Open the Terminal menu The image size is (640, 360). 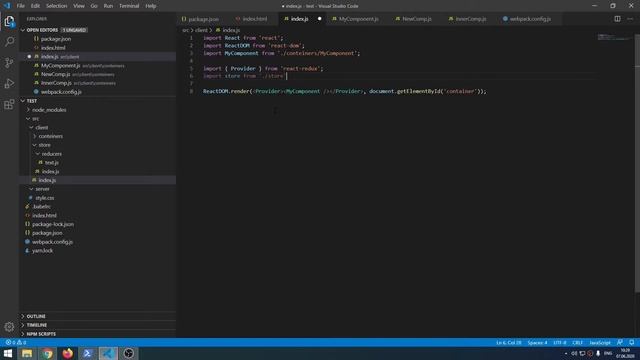(129, 6)
